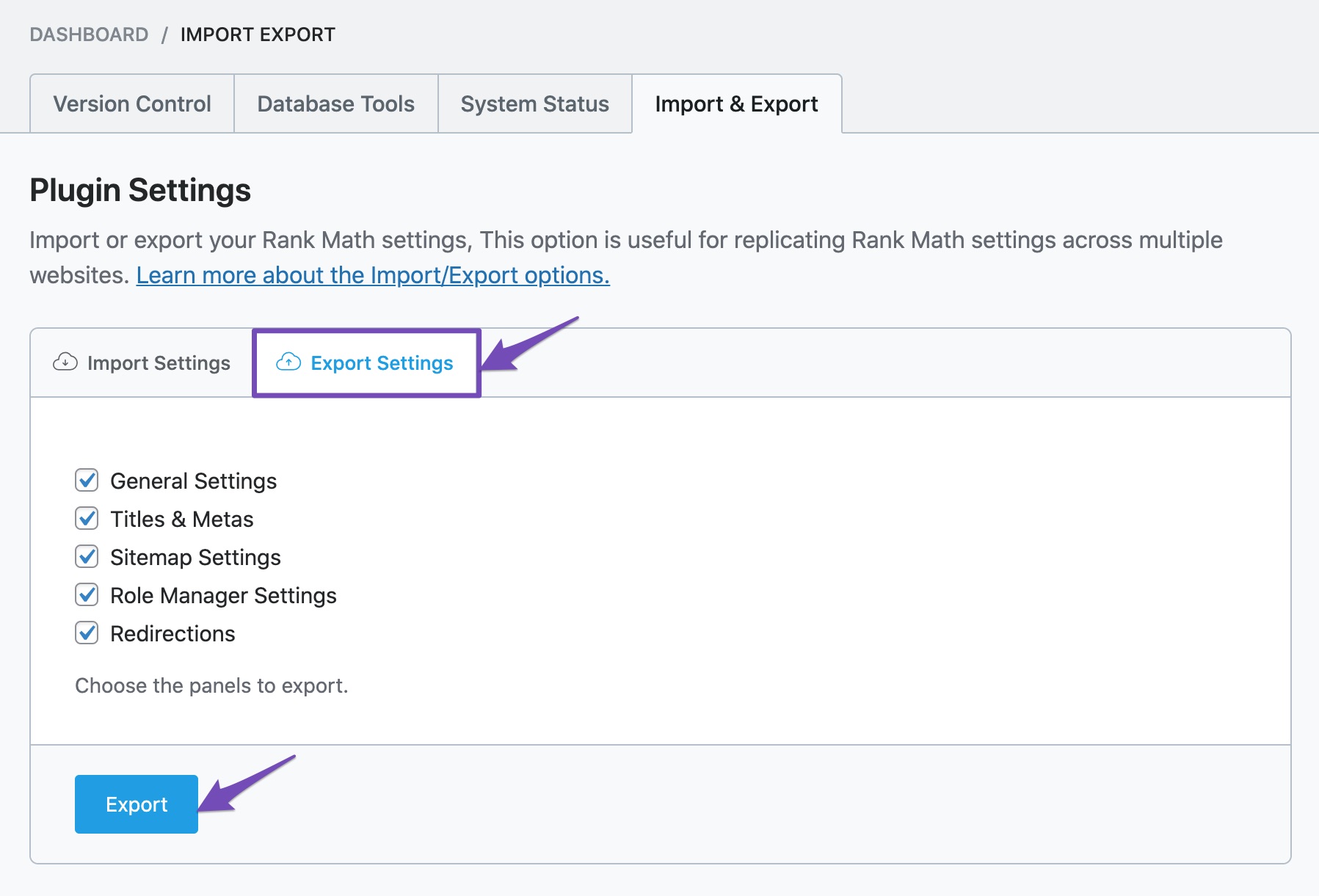Open the Learn more about Import/Export options link
The height and width of the screenshot is (896, 1319).
click(373, 275)
